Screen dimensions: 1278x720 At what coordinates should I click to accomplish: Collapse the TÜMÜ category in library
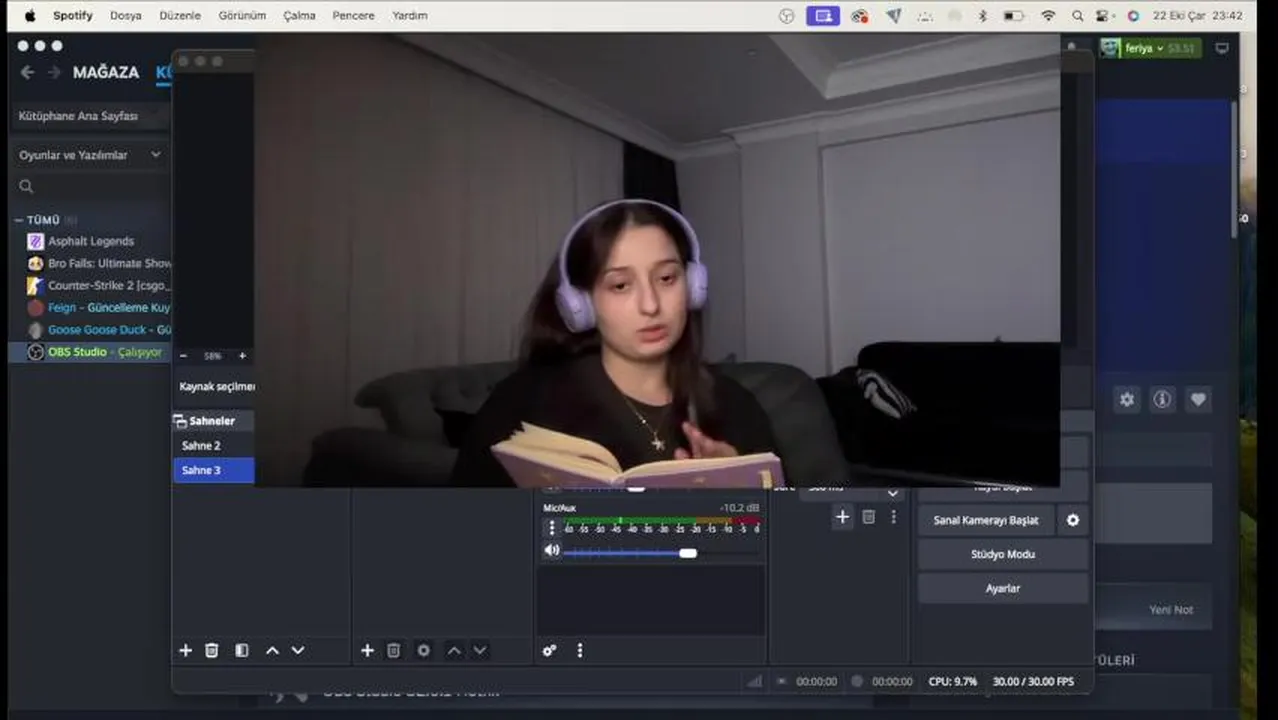tap(19, 219)
